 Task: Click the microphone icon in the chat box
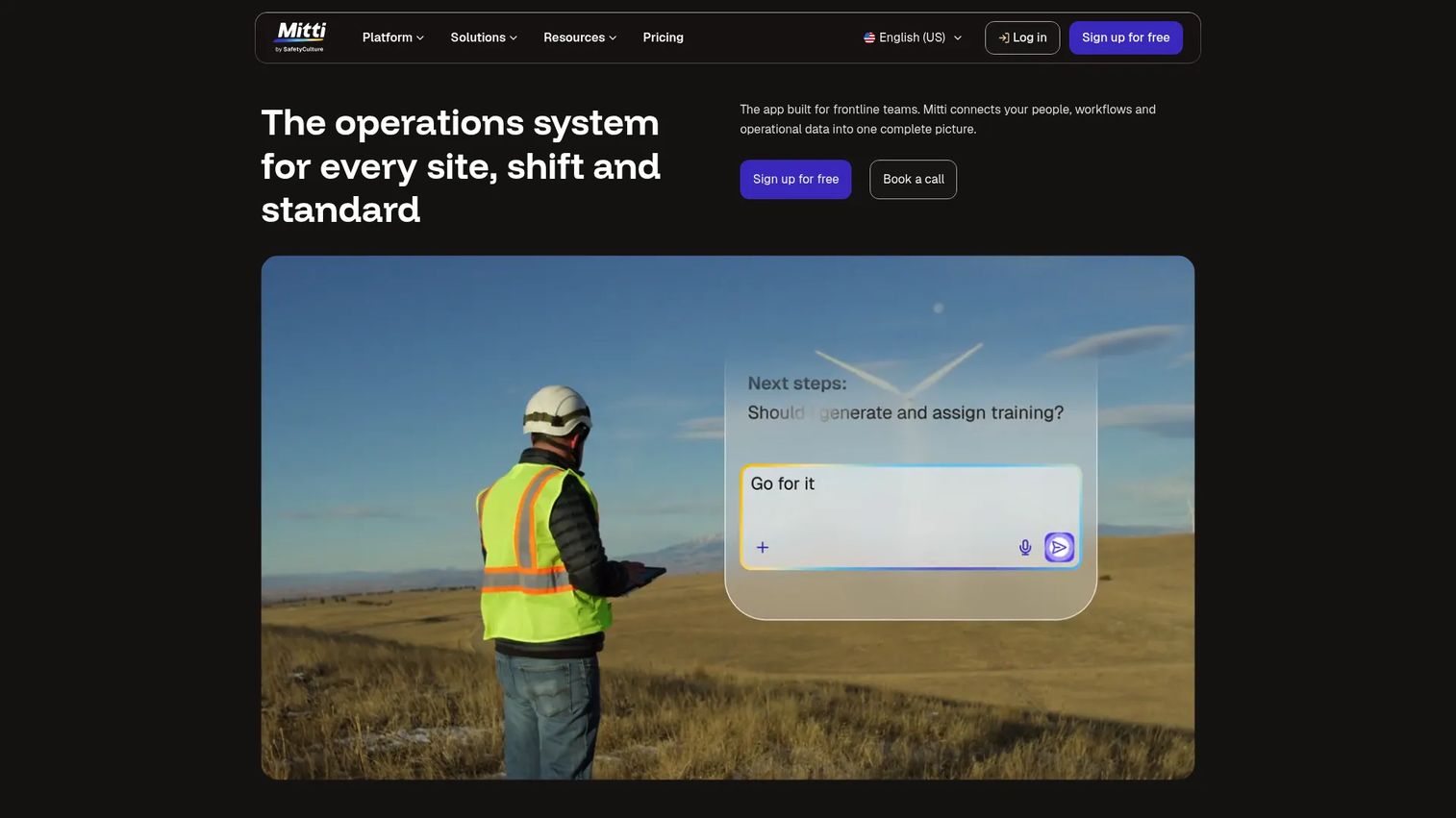[1025, 548]
